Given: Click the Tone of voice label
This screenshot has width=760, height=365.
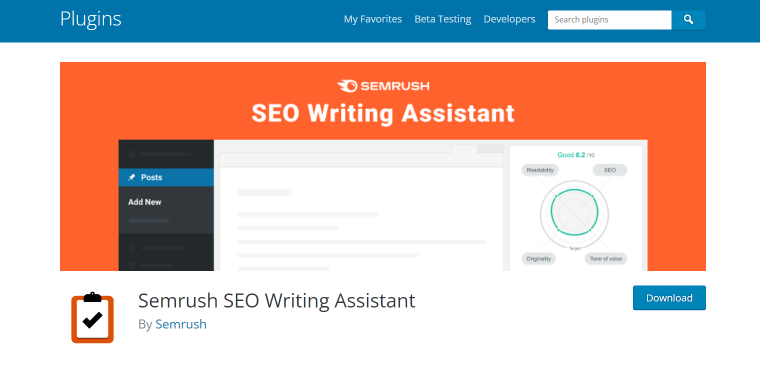Looking at the screenshot, I should 606,259.
